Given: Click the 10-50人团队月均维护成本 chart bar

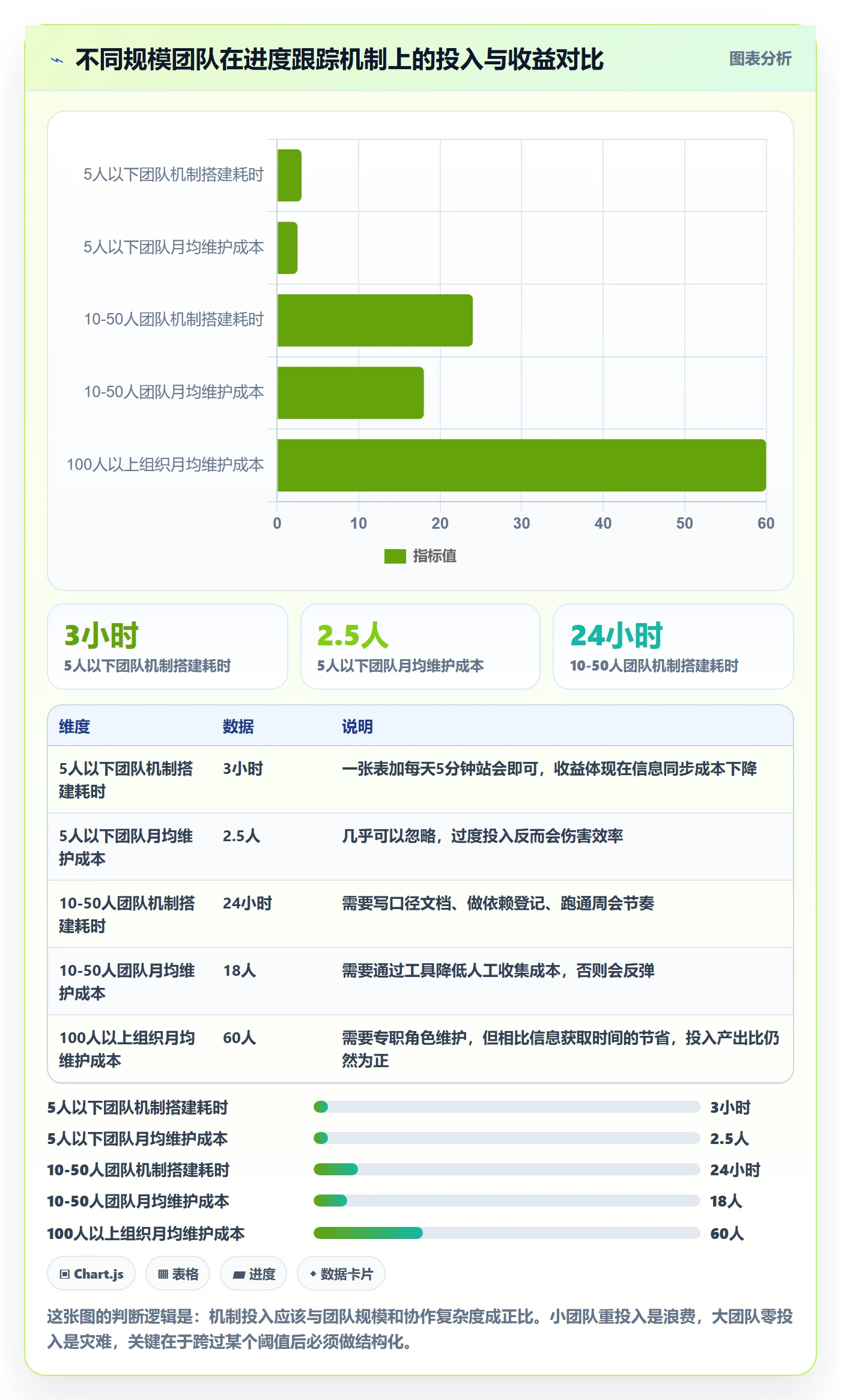Looking at the screenshot, I should (350, 393).
